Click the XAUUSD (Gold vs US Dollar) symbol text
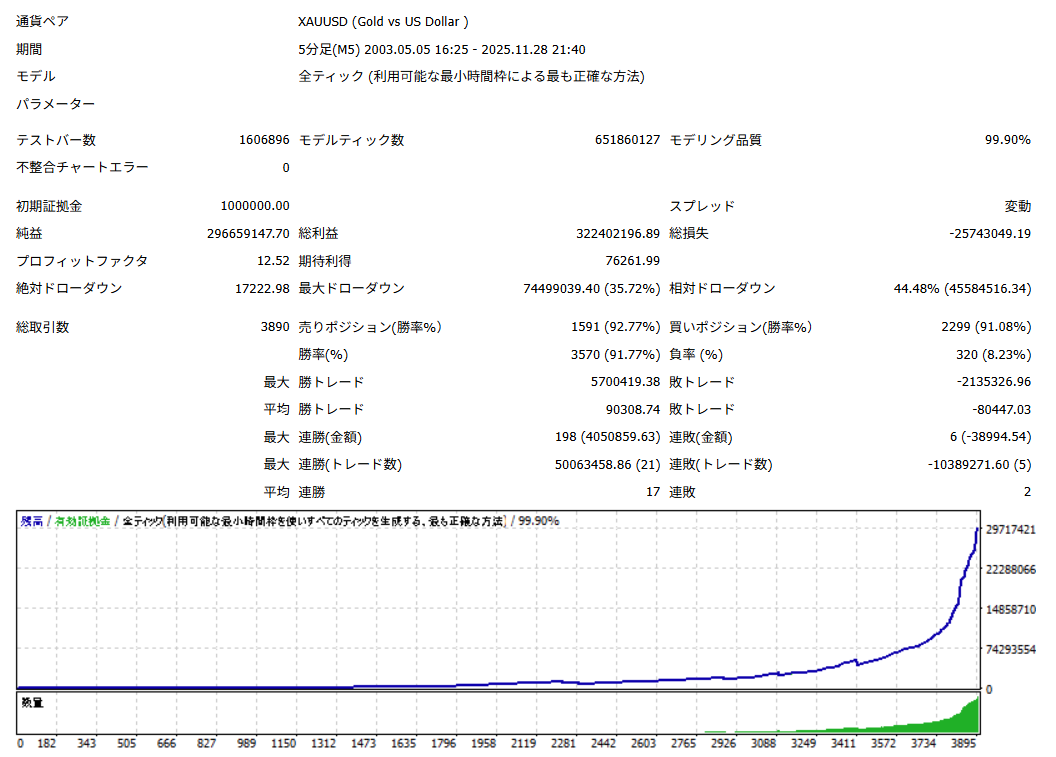This screenshot has height=757, width=1056. [x=383, y=22]
